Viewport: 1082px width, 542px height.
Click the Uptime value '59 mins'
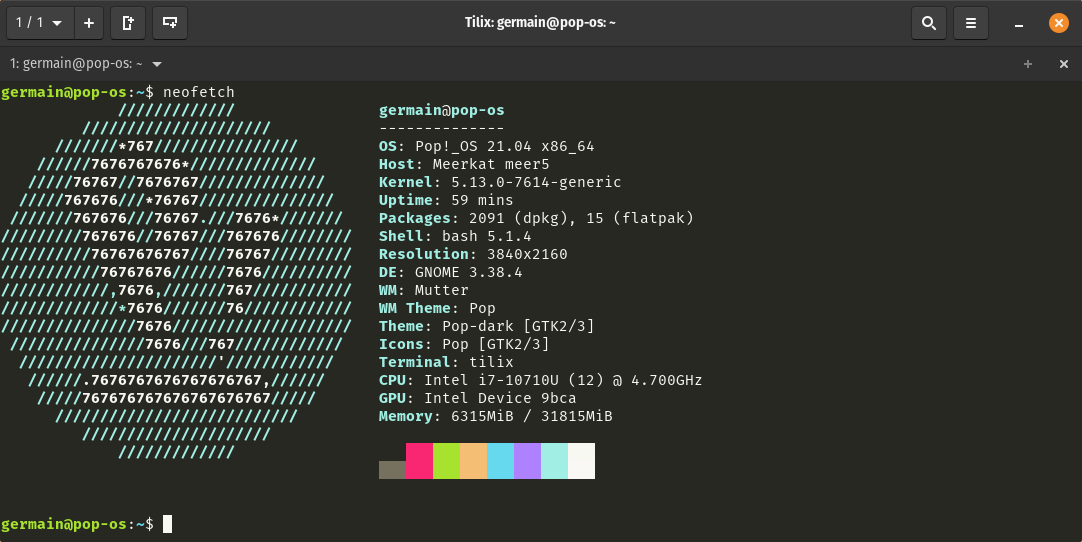pos(482,200)
